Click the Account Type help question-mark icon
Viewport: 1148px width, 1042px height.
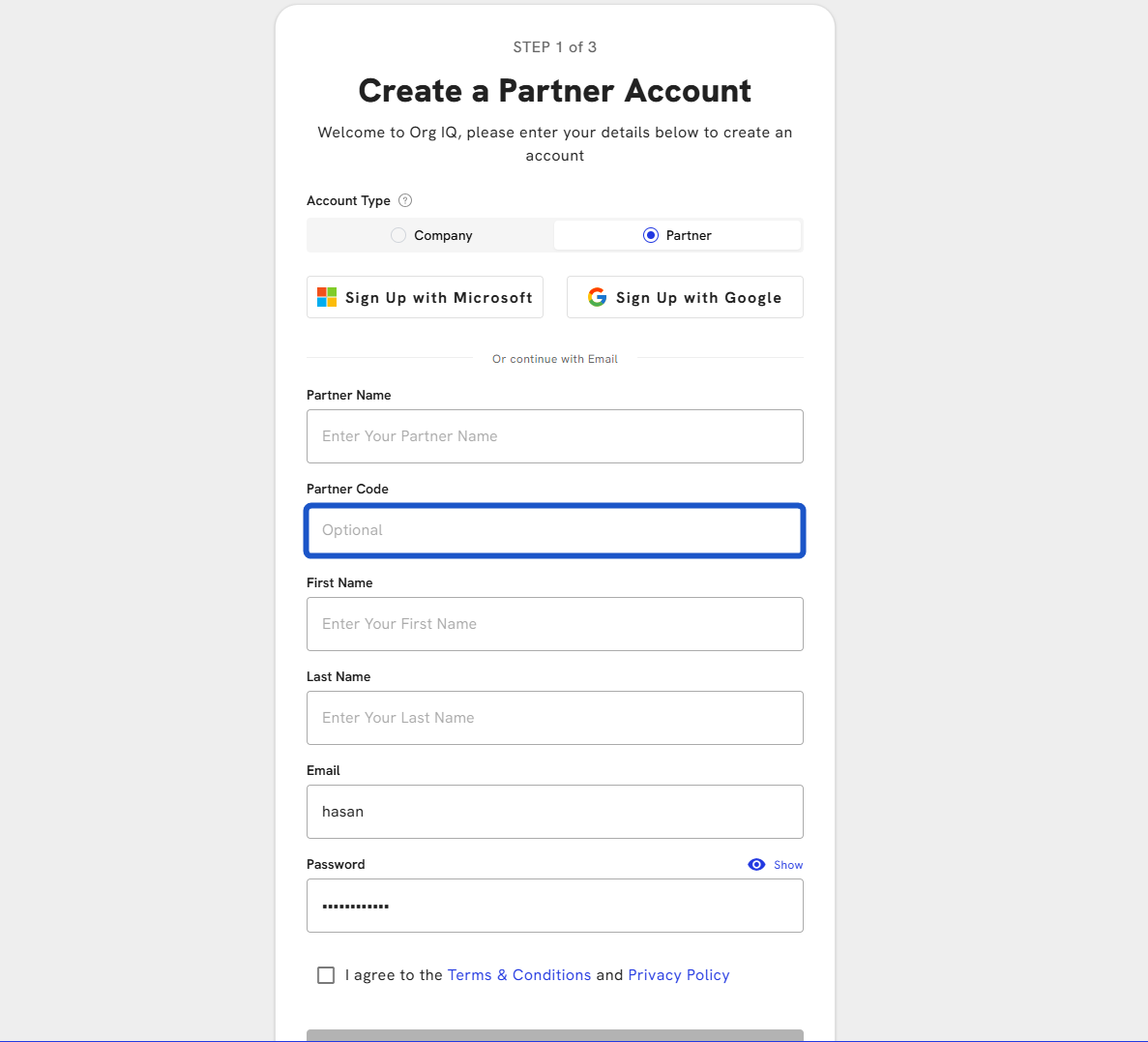405,200
